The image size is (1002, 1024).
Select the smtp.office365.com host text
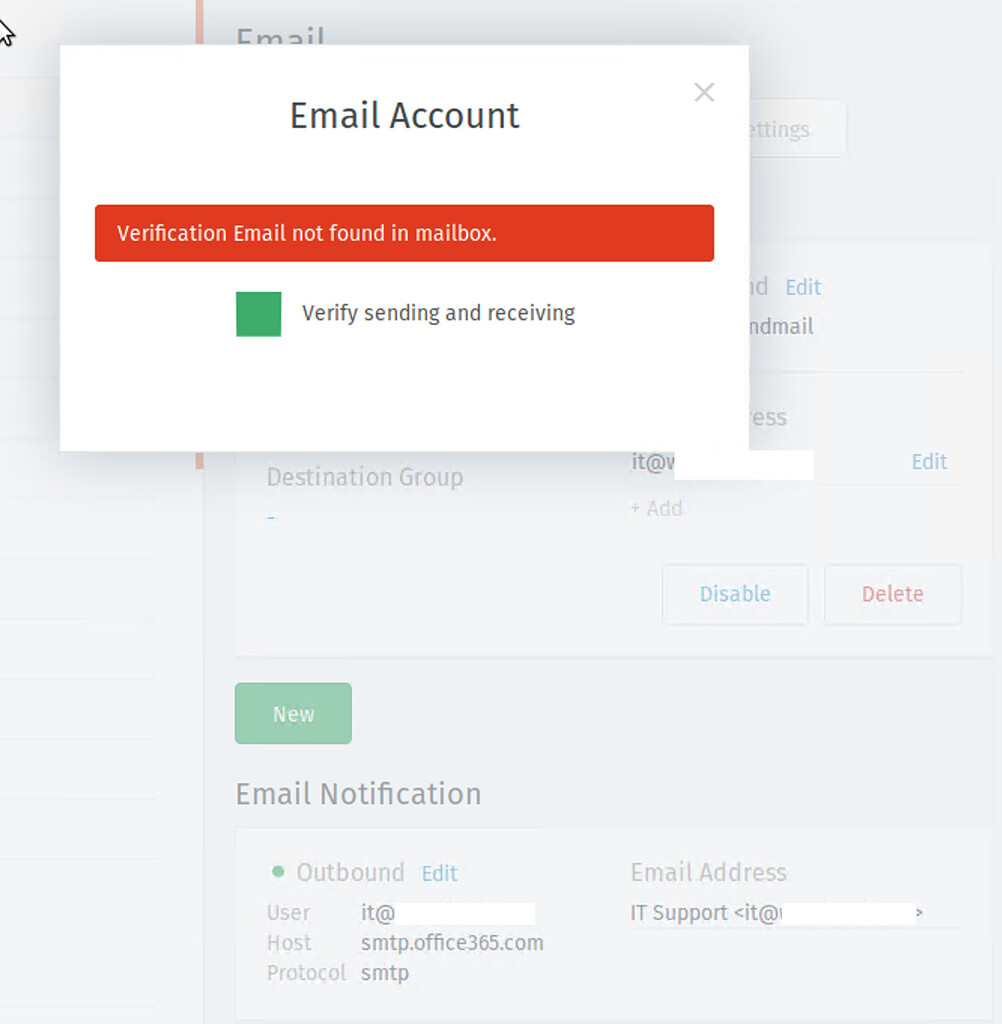pyautogui.click(x=452, y=943)
